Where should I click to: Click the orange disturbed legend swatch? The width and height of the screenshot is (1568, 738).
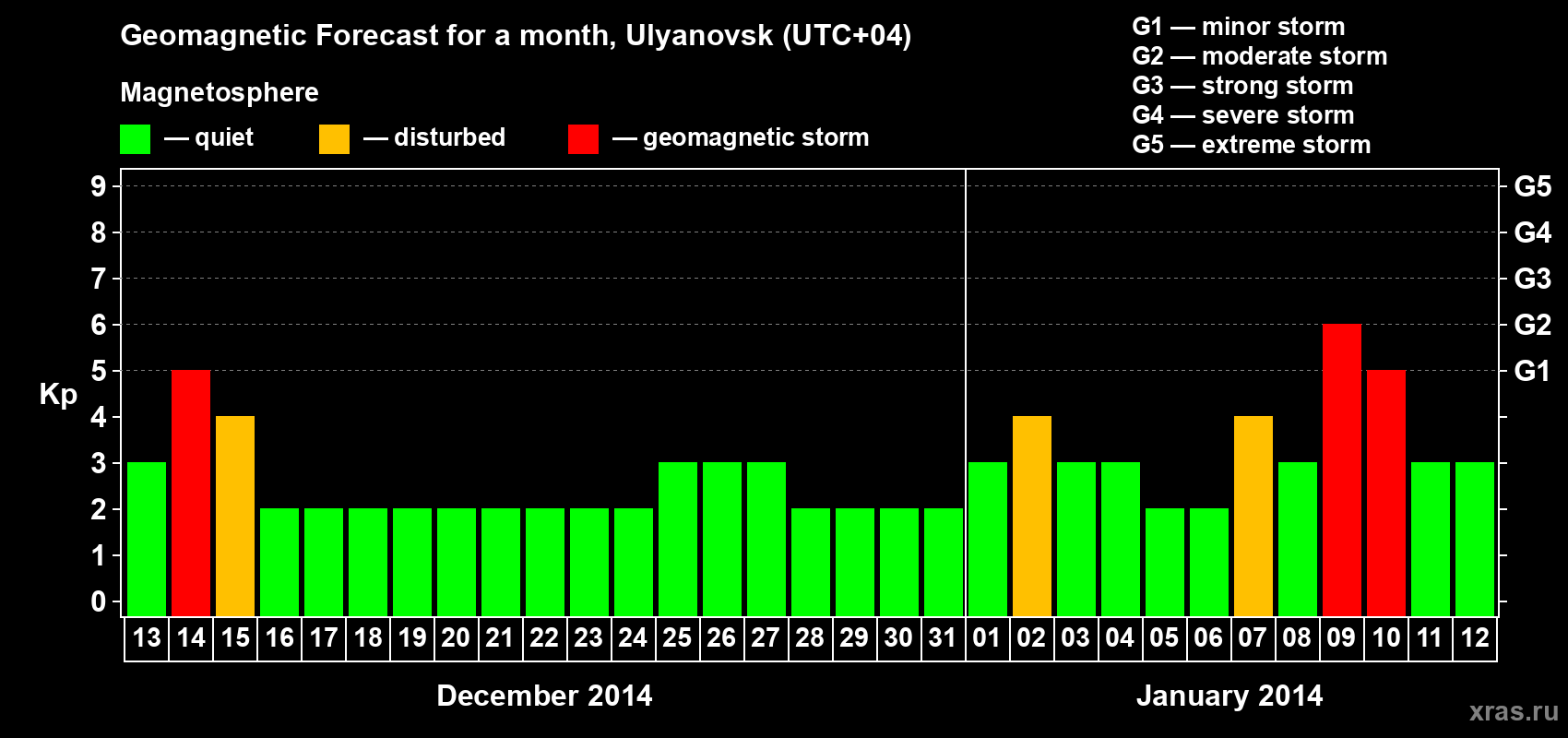click(334, 139)
